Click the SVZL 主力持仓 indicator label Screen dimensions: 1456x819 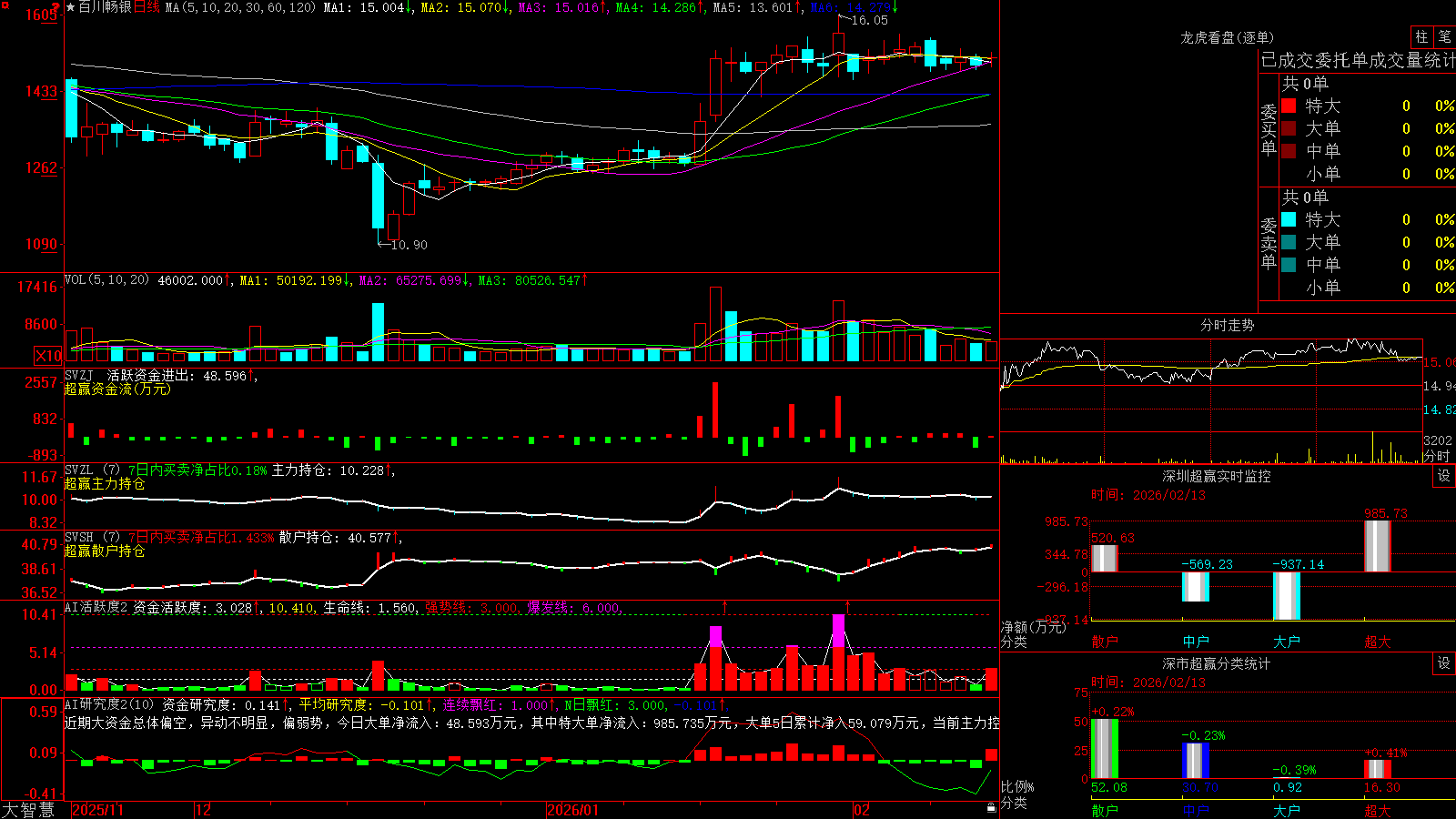[92, 470]
